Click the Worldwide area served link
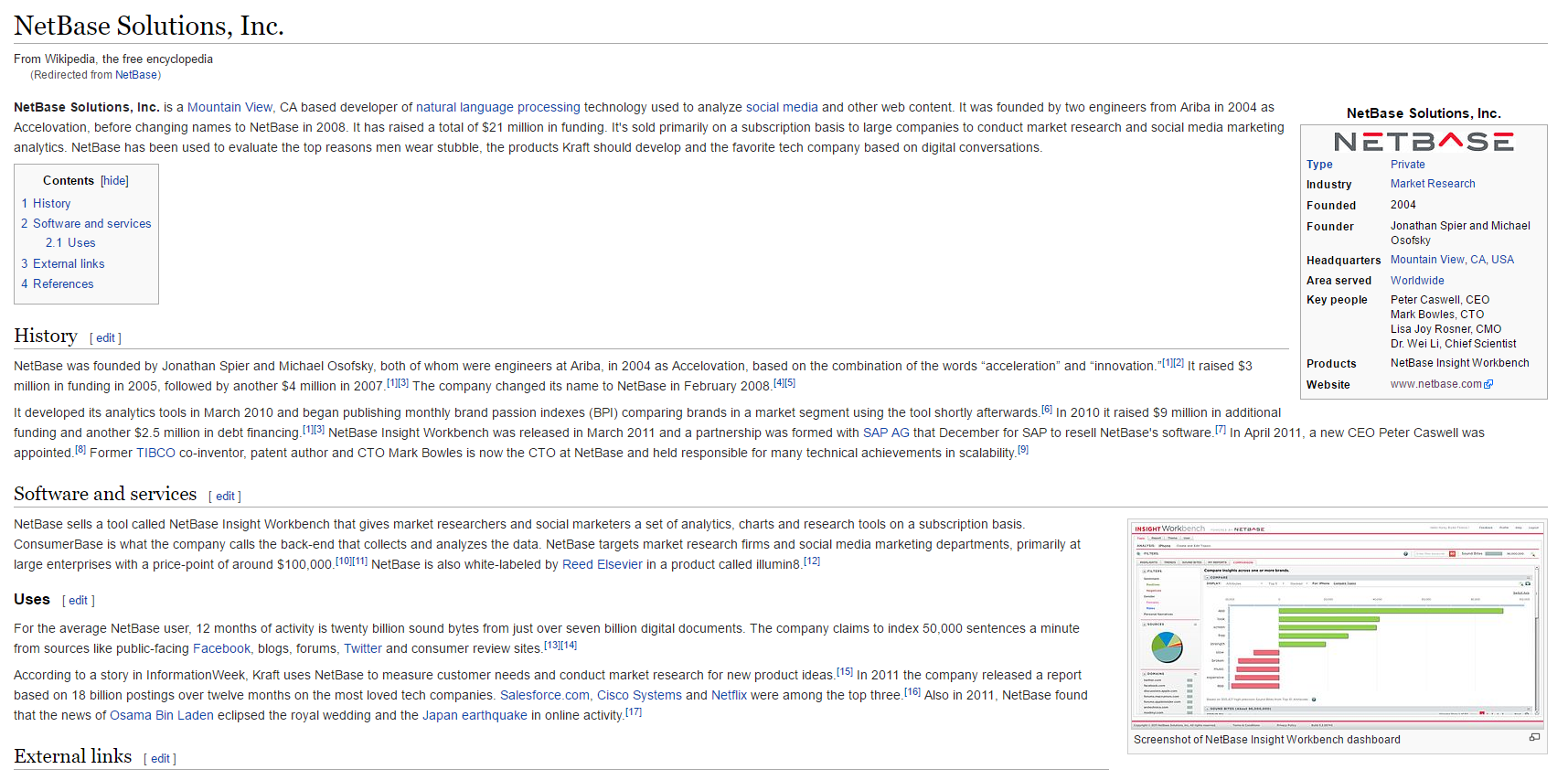The width and height of the screenshot is (1568, 780). [x=1417, y=281]
